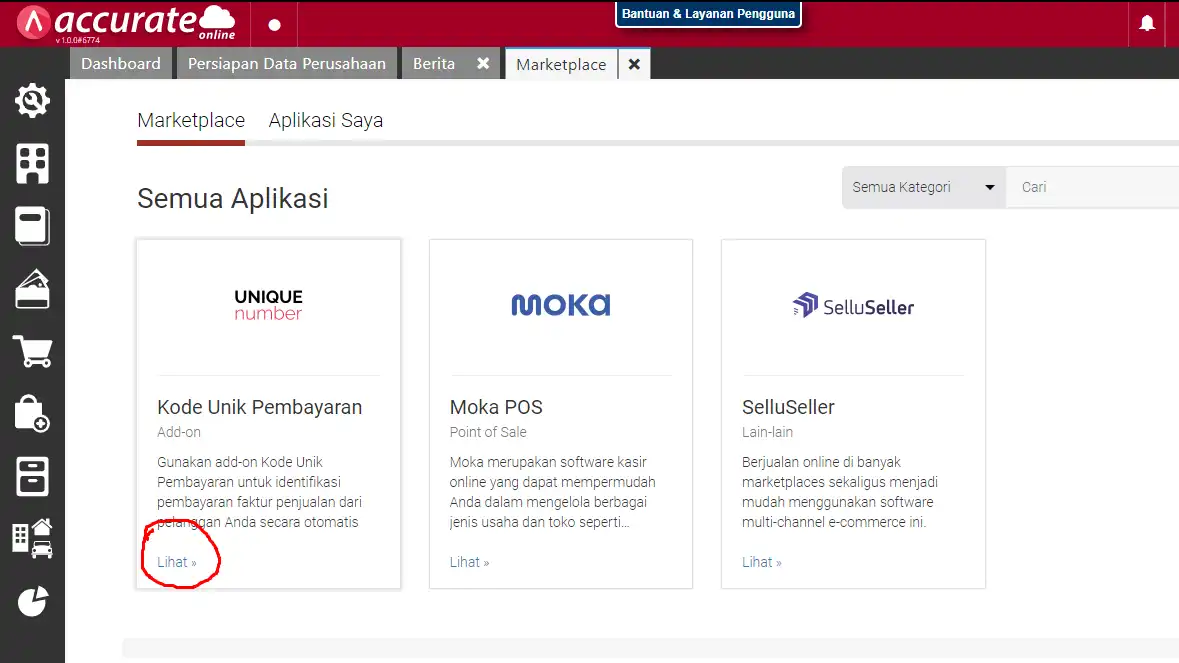This screenshot has height=663, width=1179.
Task: Expand the Semua Kategori dropdown
Action: (x=924, y=187)
